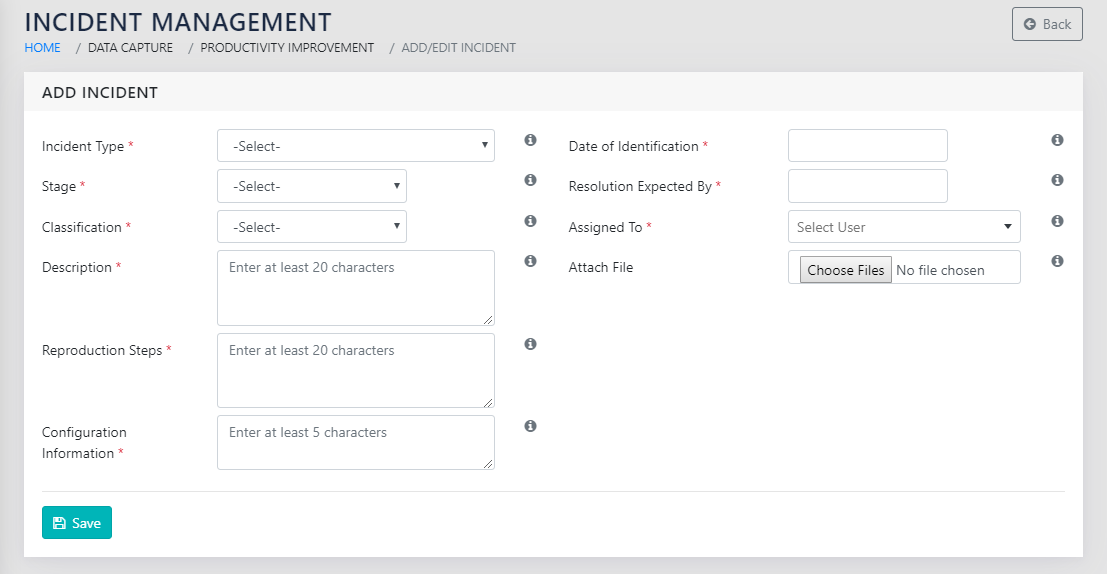Focus the Date of Identification field
The height and width of the screenshot is (574, 1107).
coord(867,146)
